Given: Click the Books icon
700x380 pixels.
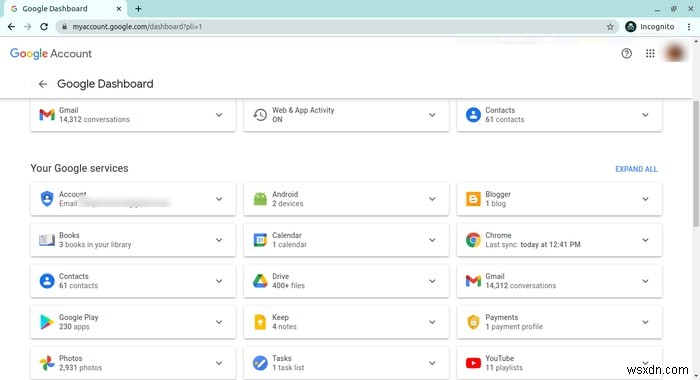Looking at the screenshot, I should [47, 240].
